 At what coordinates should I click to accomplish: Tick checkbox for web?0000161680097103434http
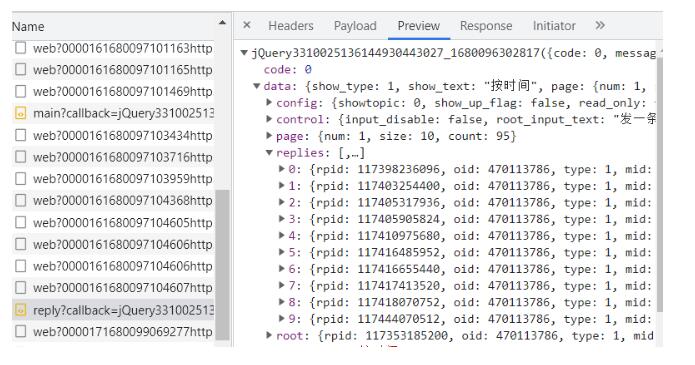[x=20, y=135]
